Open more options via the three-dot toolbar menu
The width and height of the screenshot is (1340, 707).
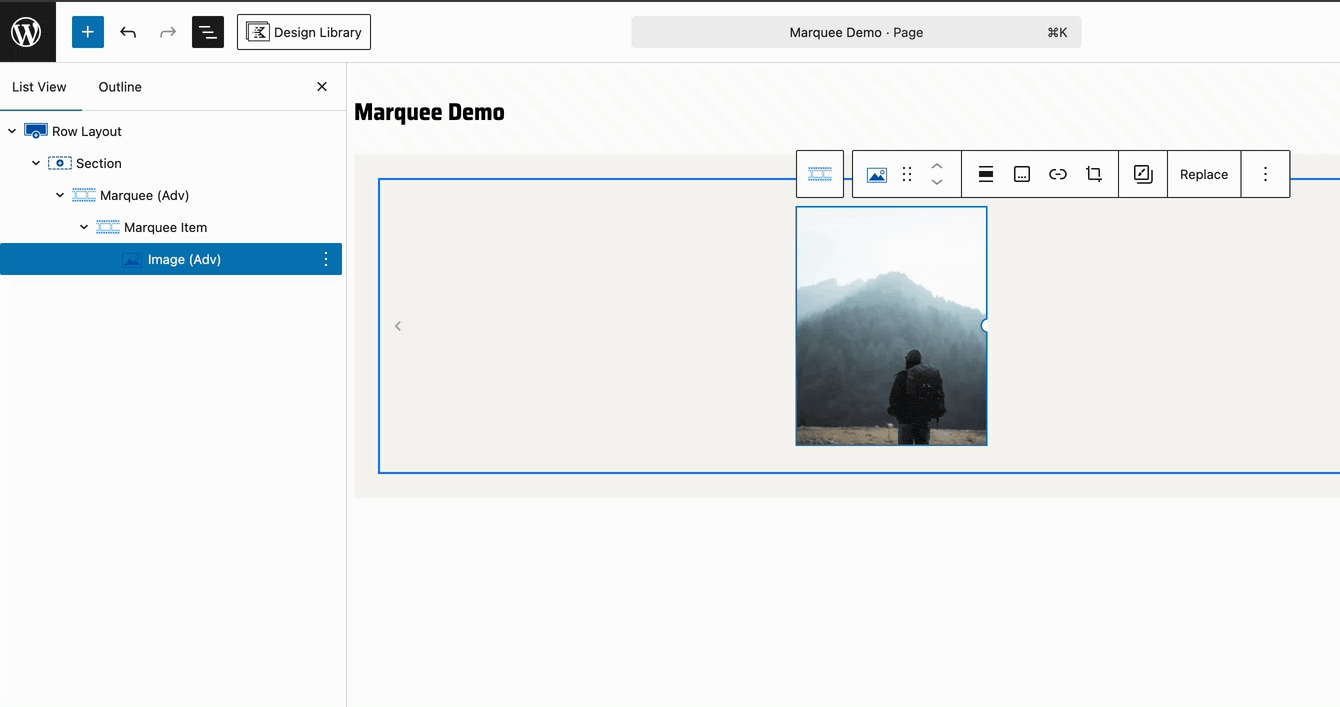click(x=1265, y=174)
